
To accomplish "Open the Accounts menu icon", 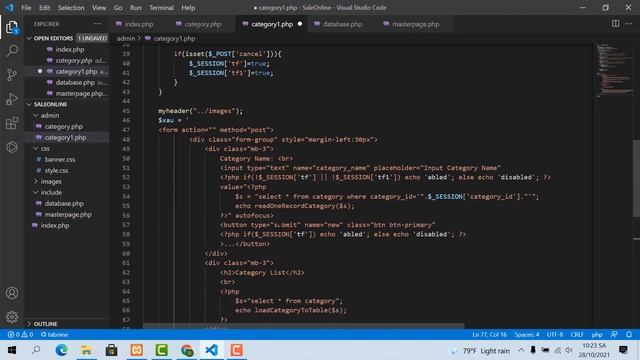I will (12, 293).
